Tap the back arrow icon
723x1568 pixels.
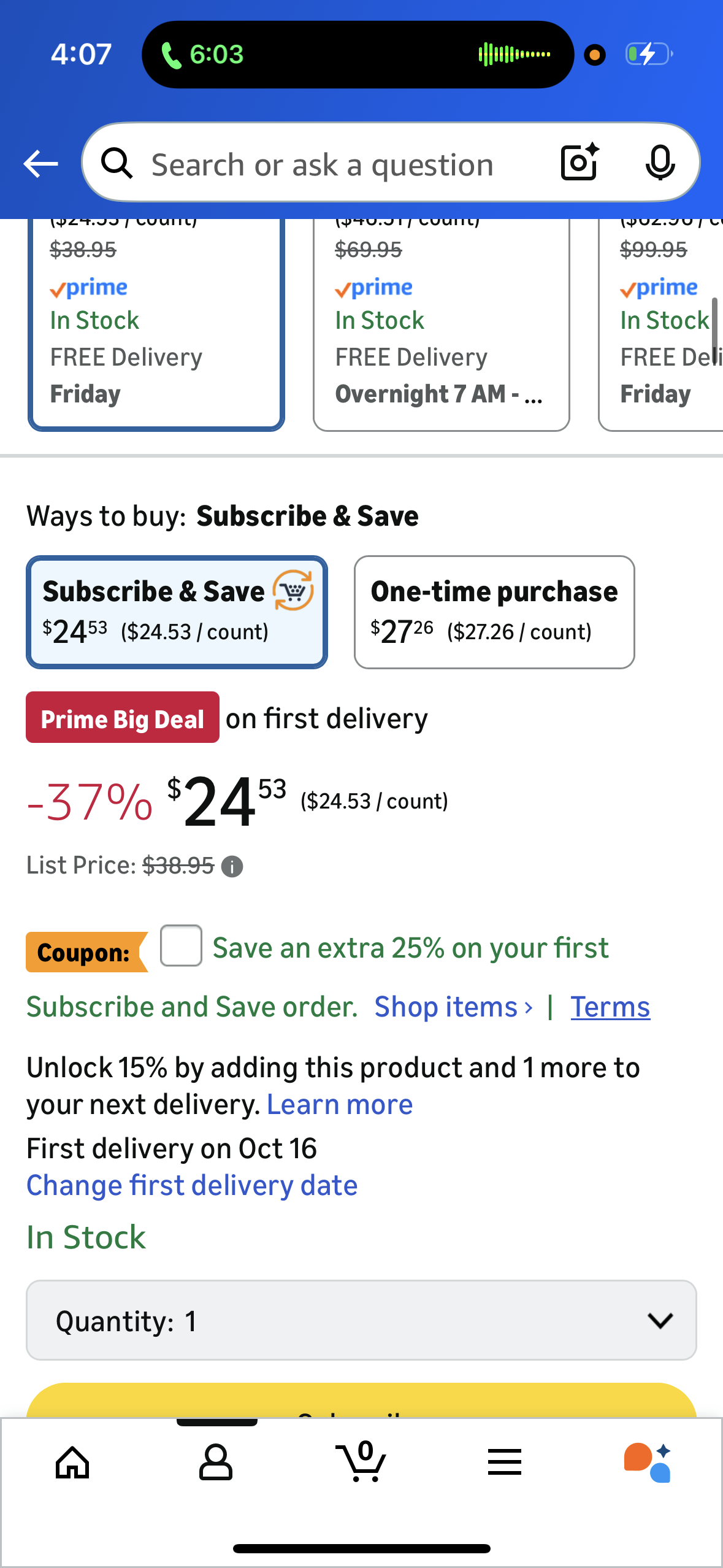40,164
